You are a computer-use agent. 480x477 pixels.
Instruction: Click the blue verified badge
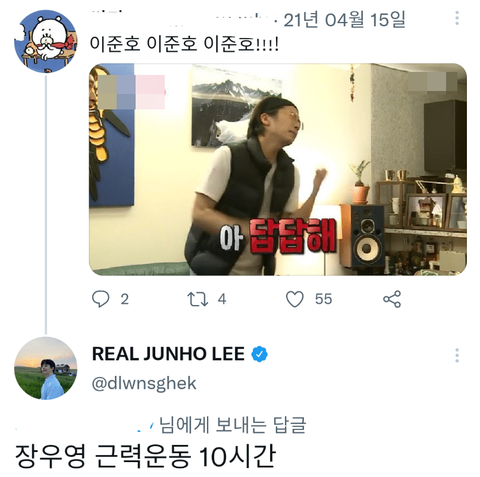259,354
